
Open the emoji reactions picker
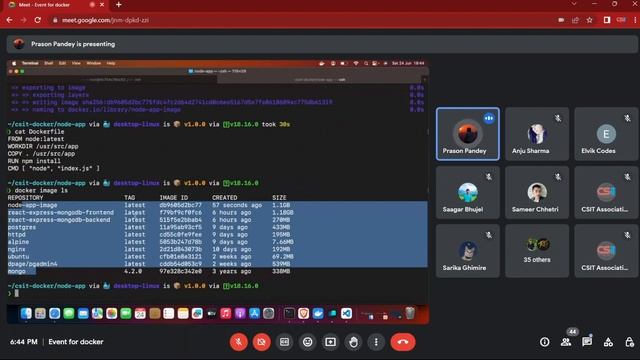(308, 342)
